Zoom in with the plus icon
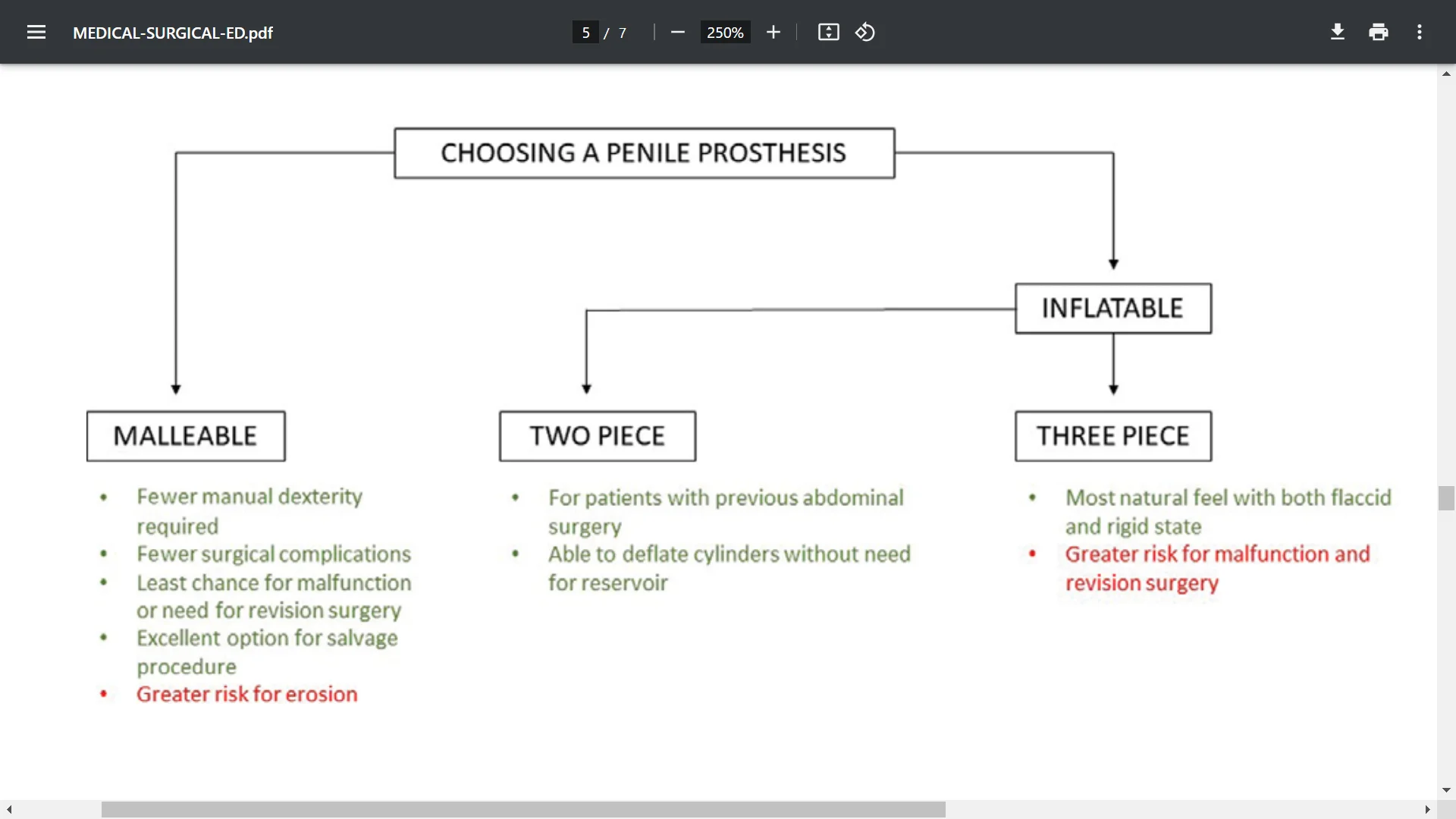 coord(773,32)
